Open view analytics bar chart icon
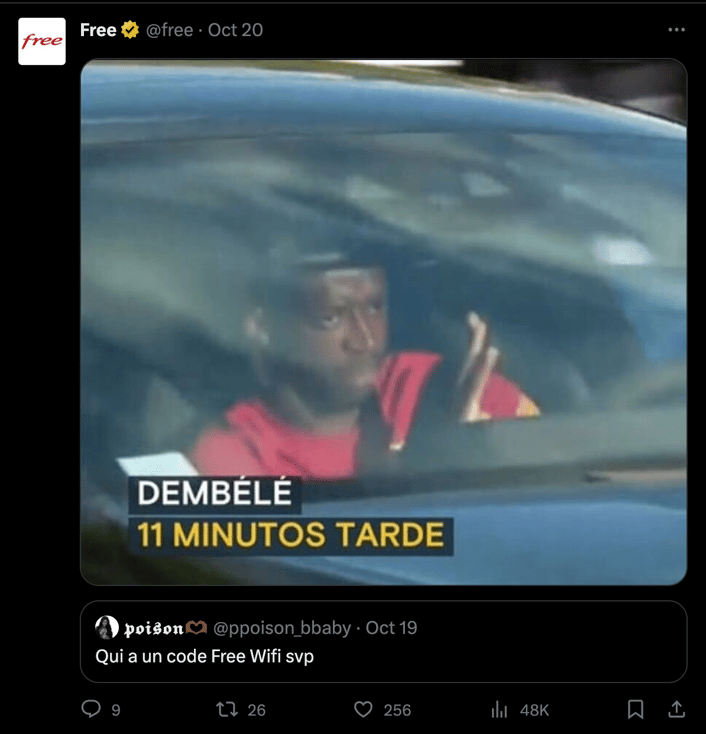The width and height of the screenshot is (706, 734). click(x=499, y=709)
